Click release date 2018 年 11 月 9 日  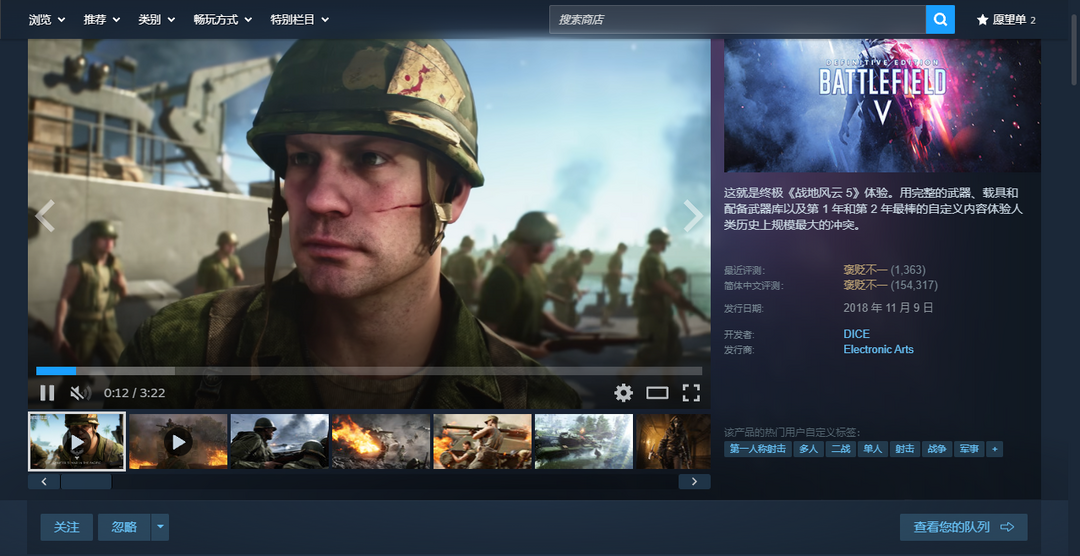pyautogui.click(x=889, y=307)
